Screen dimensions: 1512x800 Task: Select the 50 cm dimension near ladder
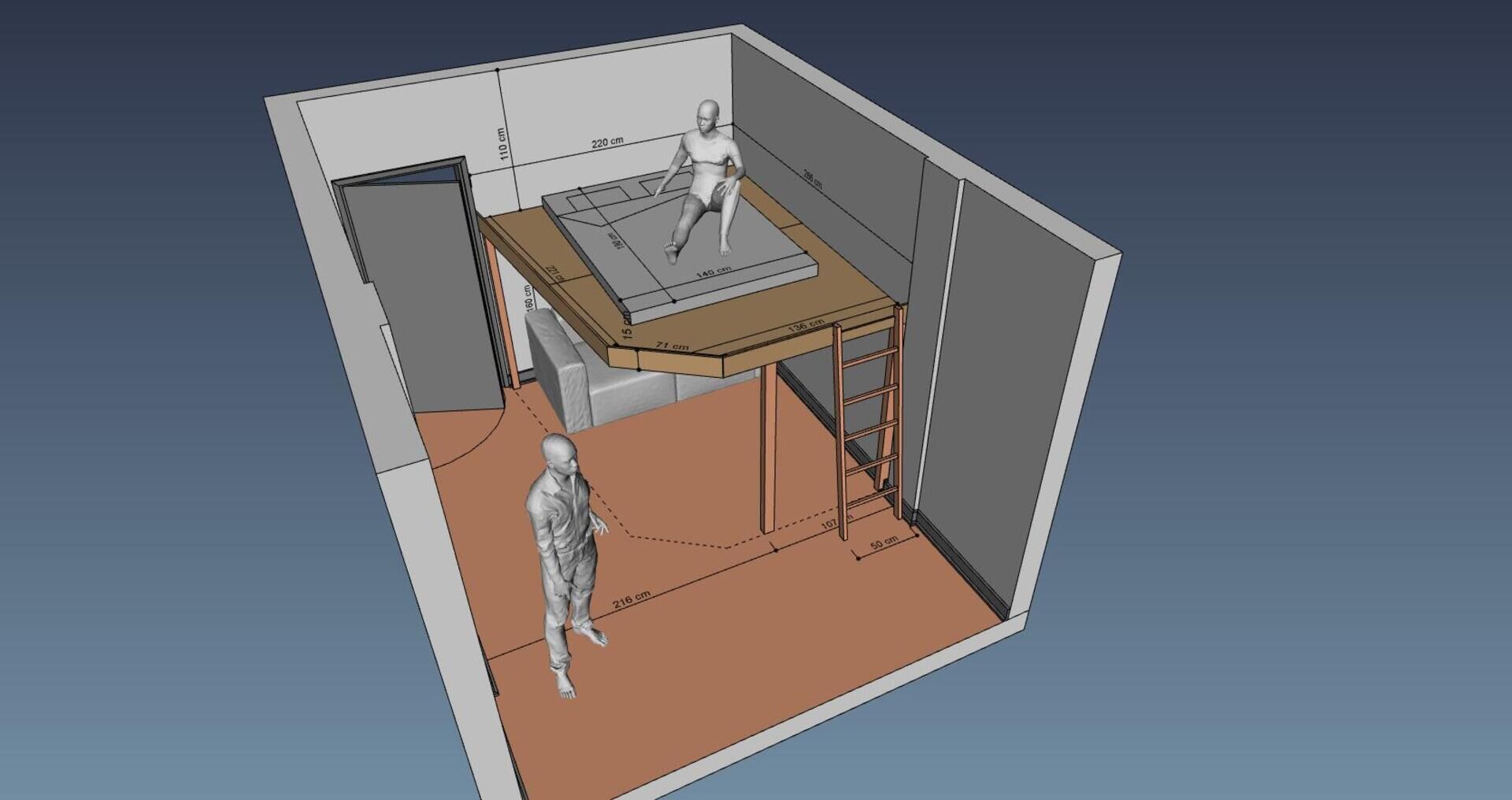coord(884,544)
